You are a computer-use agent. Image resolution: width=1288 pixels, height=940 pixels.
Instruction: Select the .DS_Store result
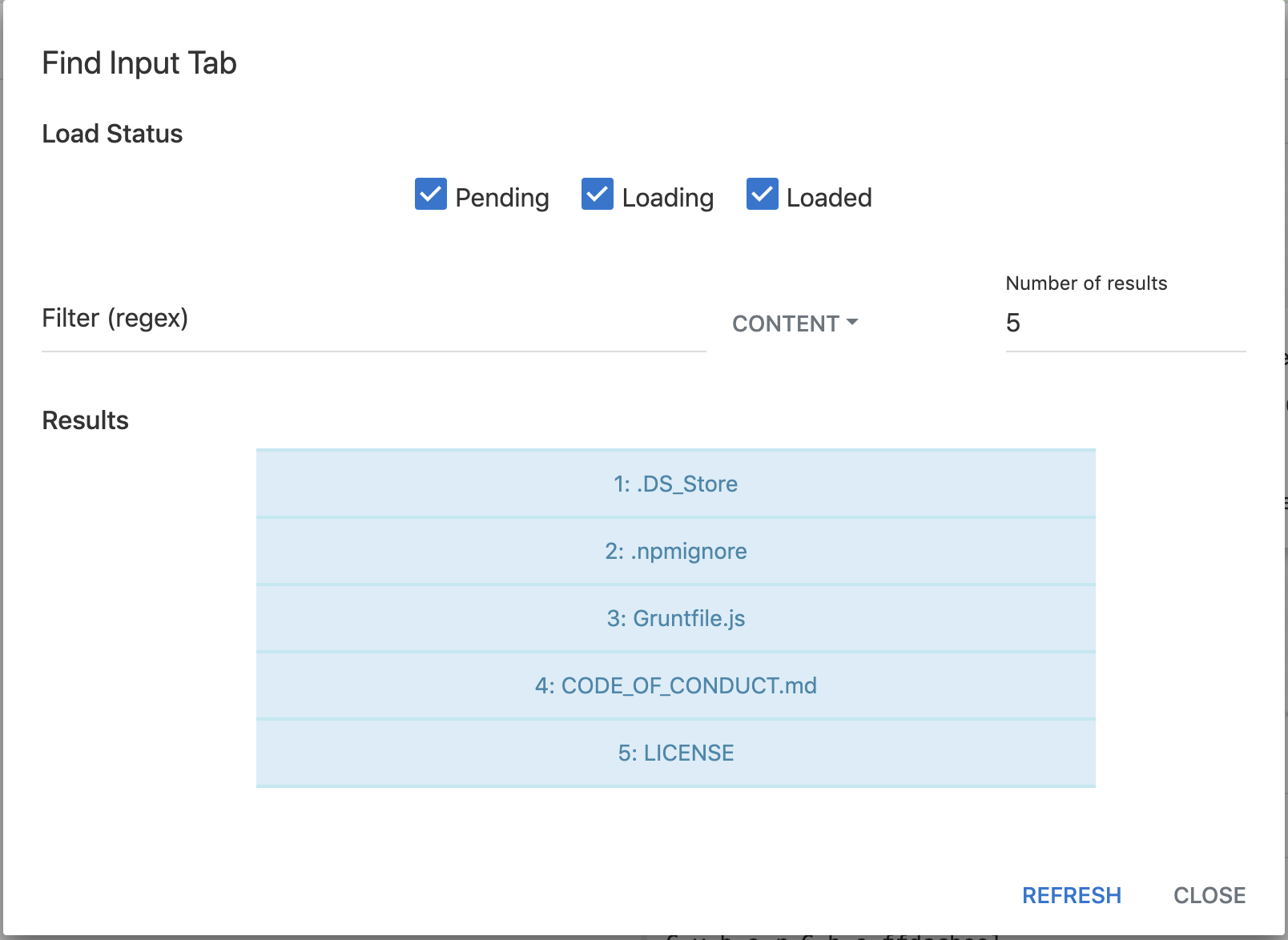tap(674, 484)
